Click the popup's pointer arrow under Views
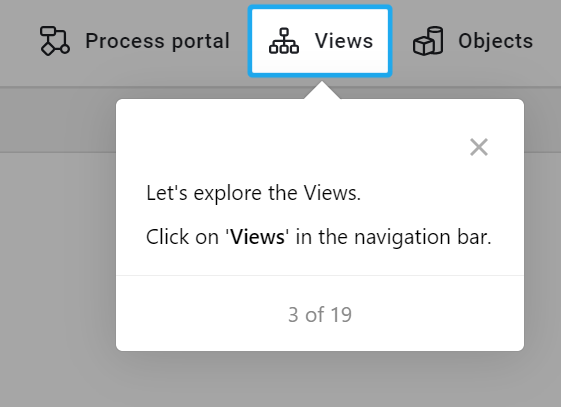This screenshot has width=561, height=407. [322, 90]
